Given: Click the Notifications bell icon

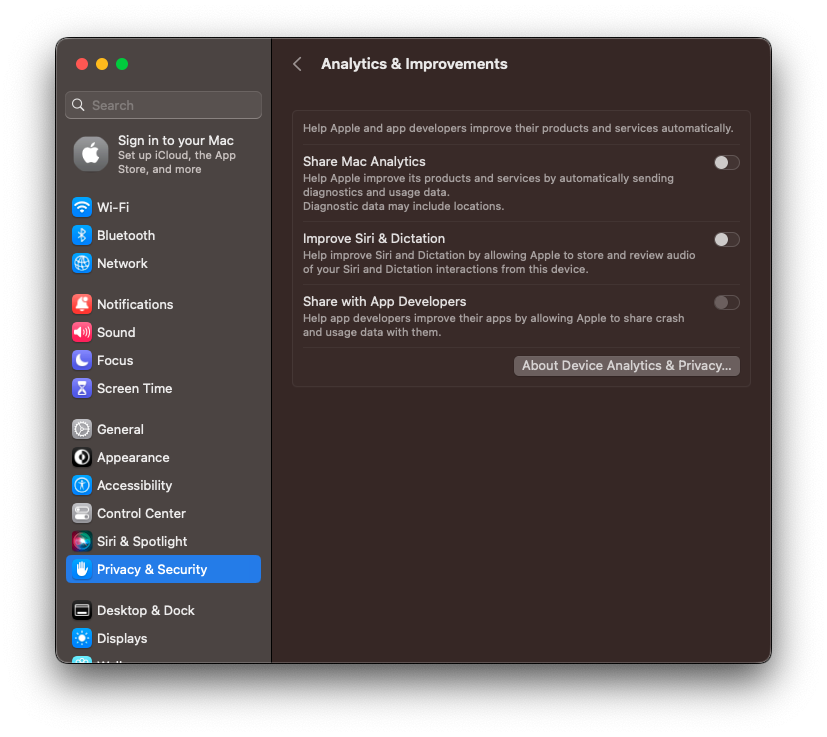Looking at the screenshot, I should pyautogui.click(x=82, y=304).
